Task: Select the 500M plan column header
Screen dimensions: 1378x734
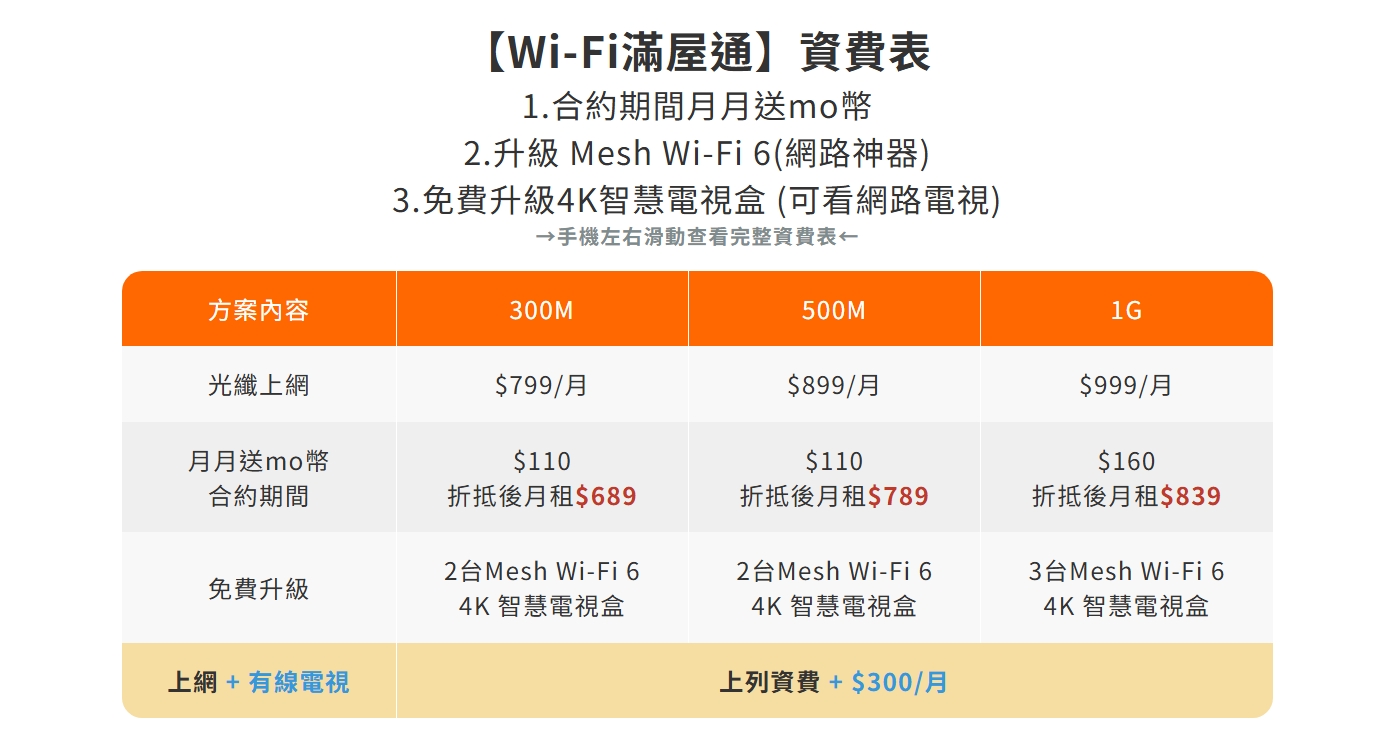Action: pyautogui.click(x=834, y=310)
